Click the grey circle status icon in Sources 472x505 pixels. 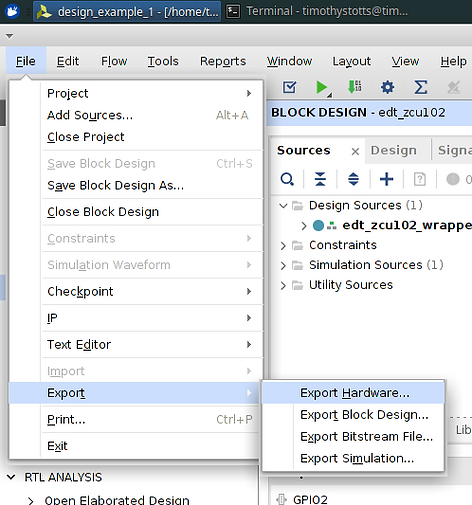pos(453,179)
